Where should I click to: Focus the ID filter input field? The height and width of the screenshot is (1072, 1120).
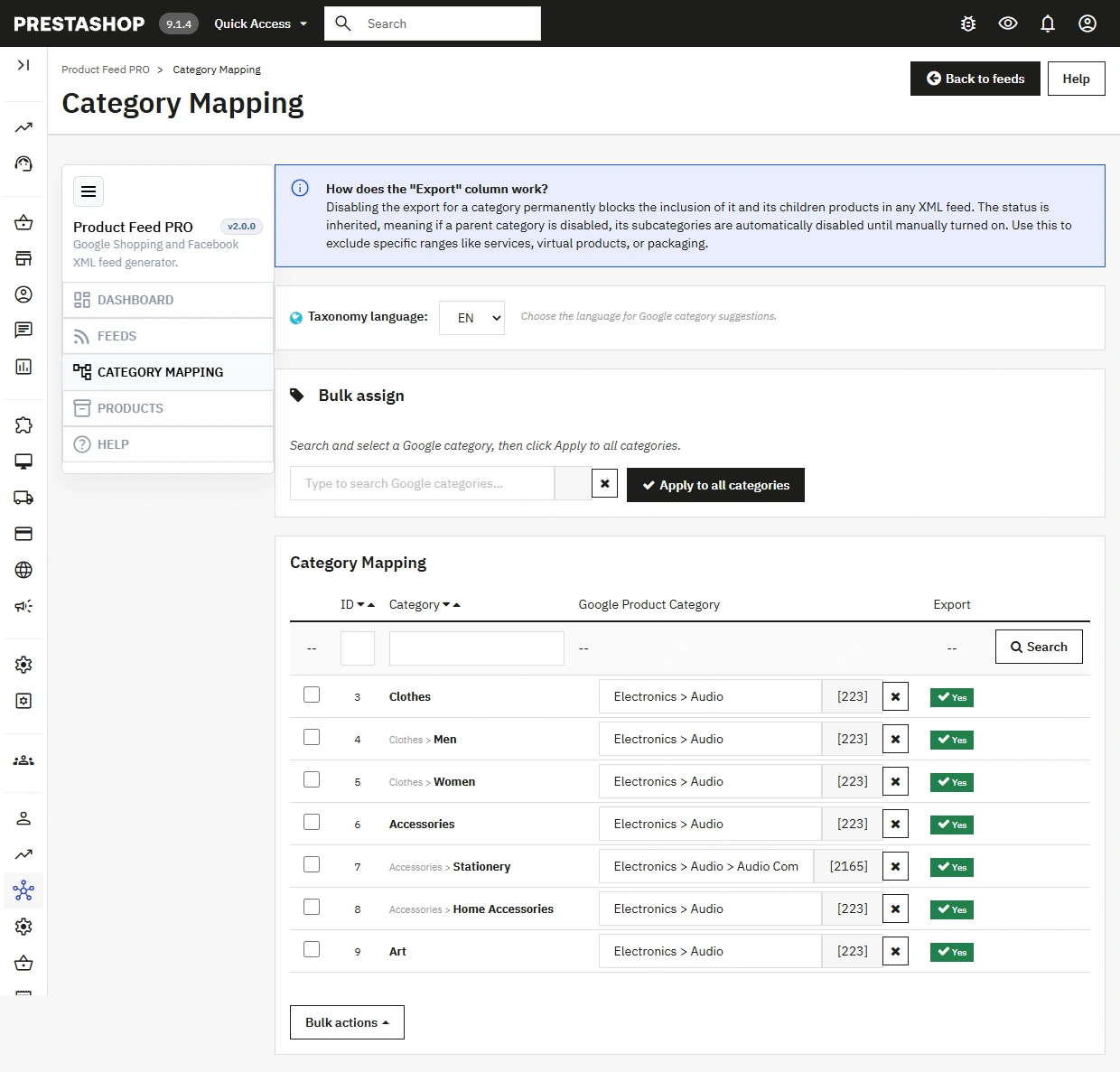click(x=358, y=648)
